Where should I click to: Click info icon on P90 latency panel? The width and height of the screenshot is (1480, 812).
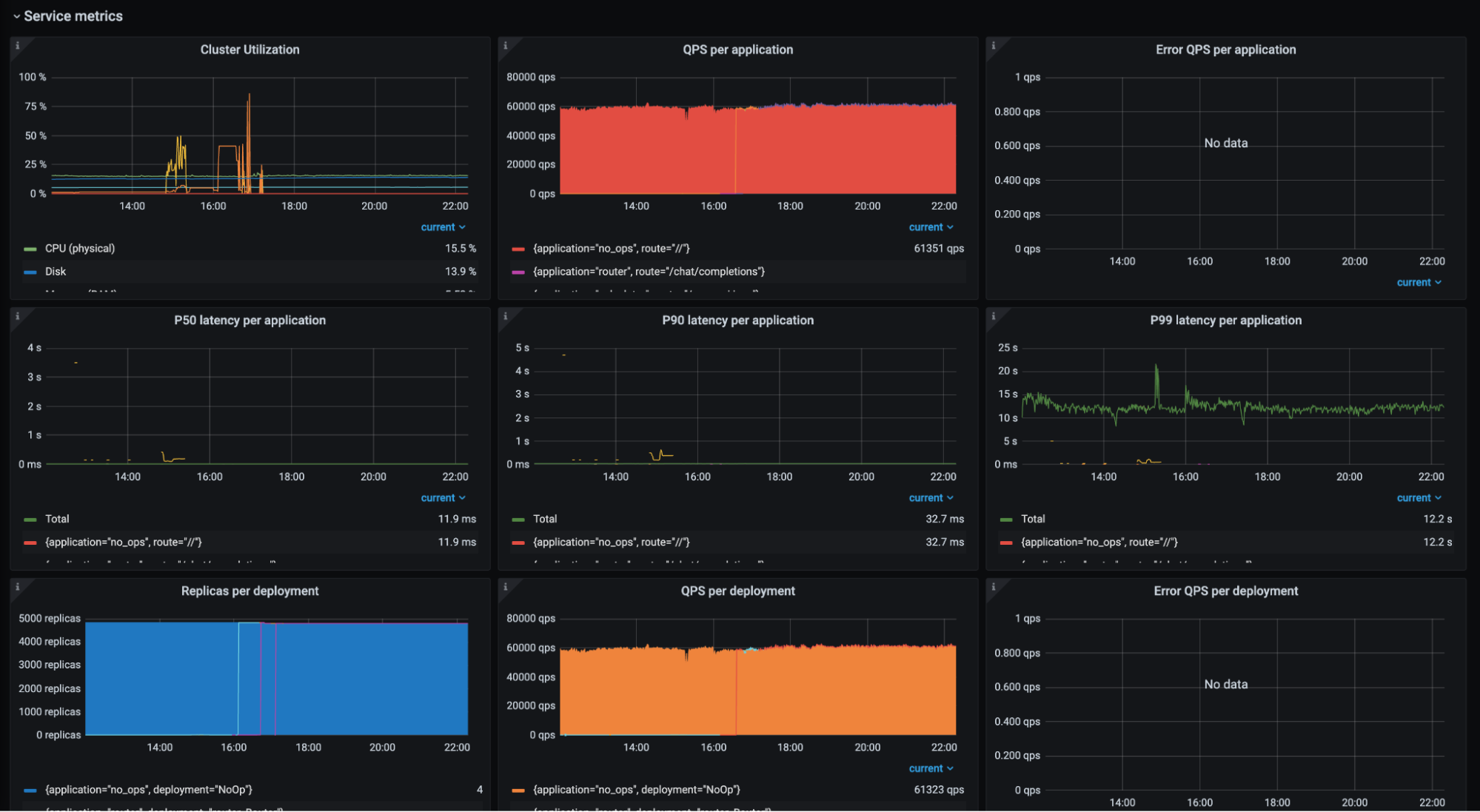505,317
